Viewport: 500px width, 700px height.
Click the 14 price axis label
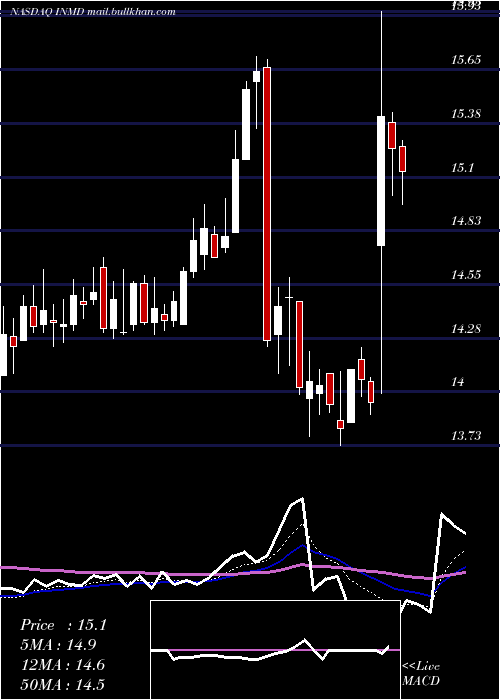pyautogui.click(x=458, y=382)
